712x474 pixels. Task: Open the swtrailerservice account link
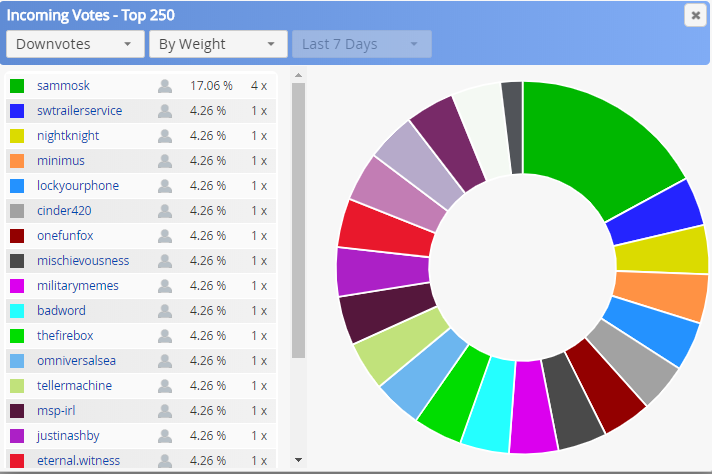(x=79, y=111)
